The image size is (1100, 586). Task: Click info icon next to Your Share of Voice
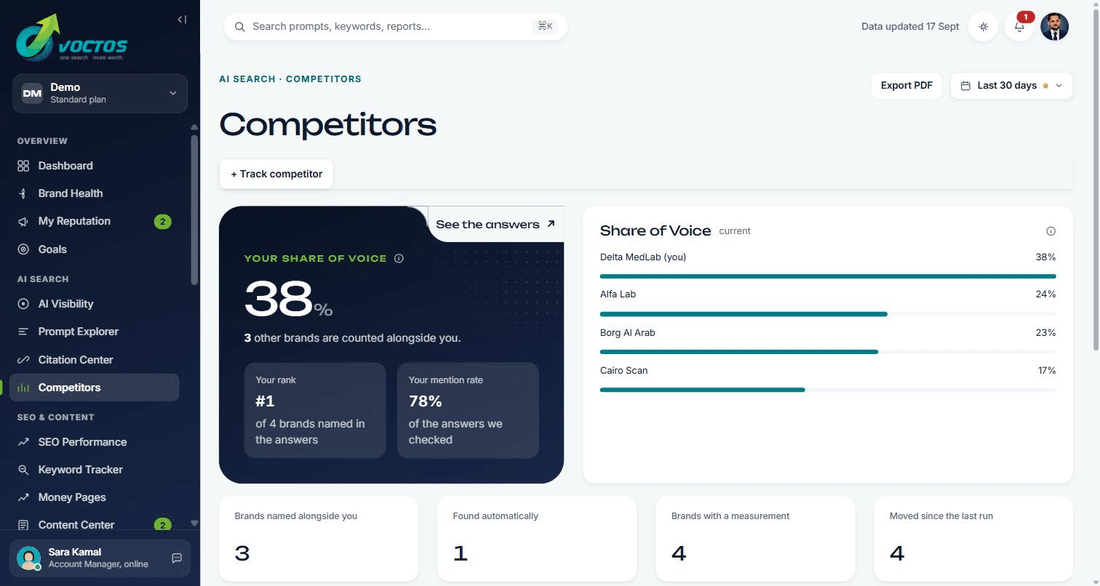398,258
